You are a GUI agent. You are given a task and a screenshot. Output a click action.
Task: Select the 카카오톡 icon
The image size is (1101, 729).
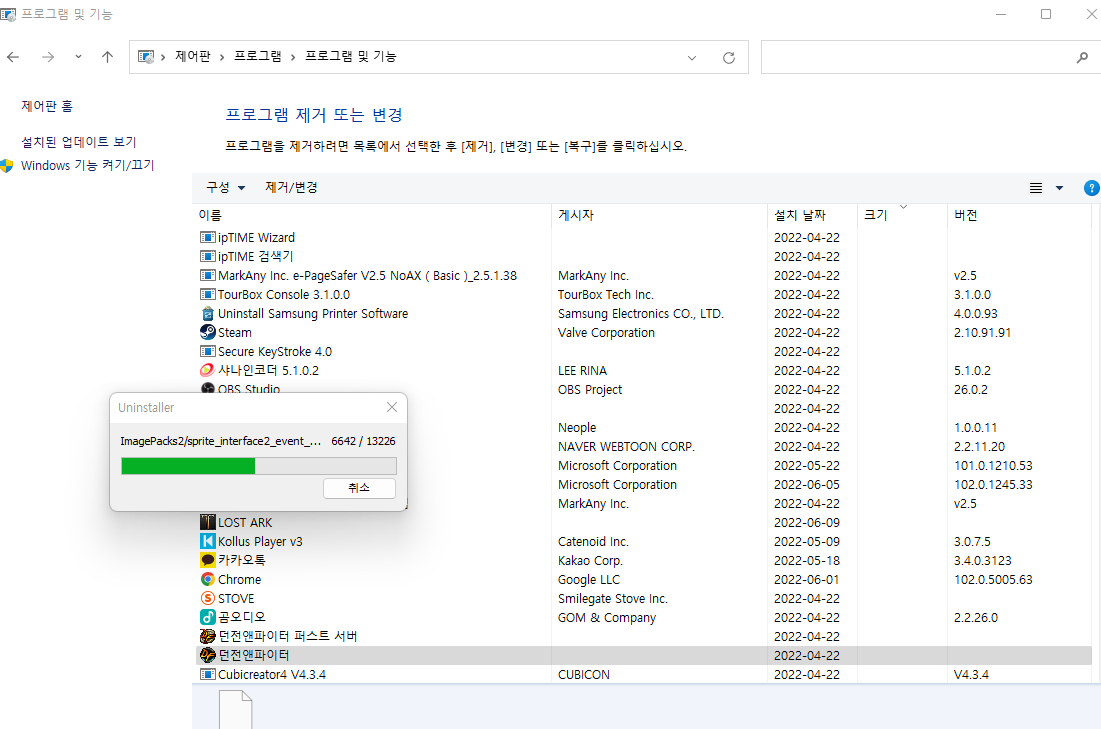point(207,560)
